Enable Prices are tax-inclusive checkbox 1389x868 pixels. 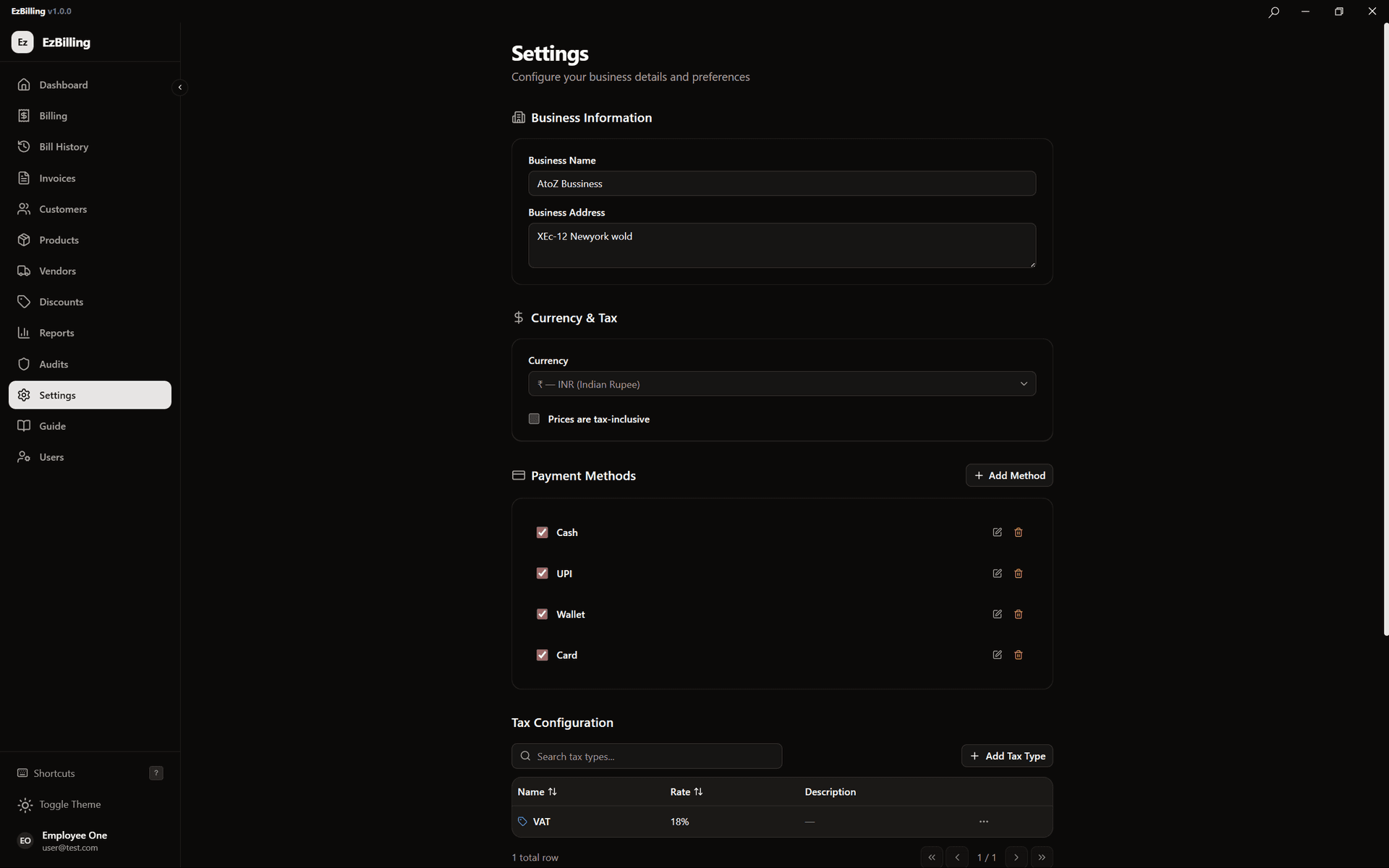tap(534, 419)
